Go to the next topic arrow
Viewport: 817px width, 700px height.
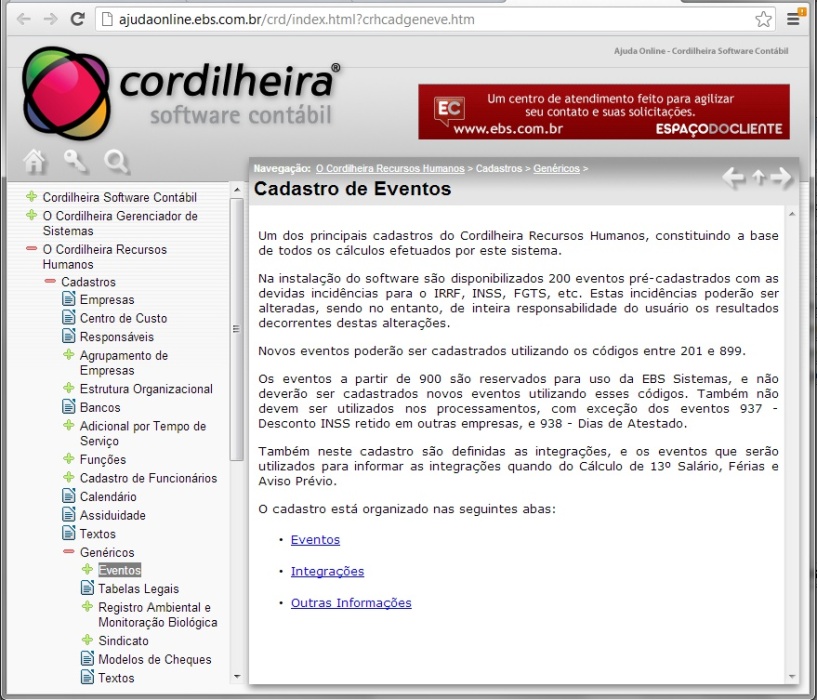781,178
